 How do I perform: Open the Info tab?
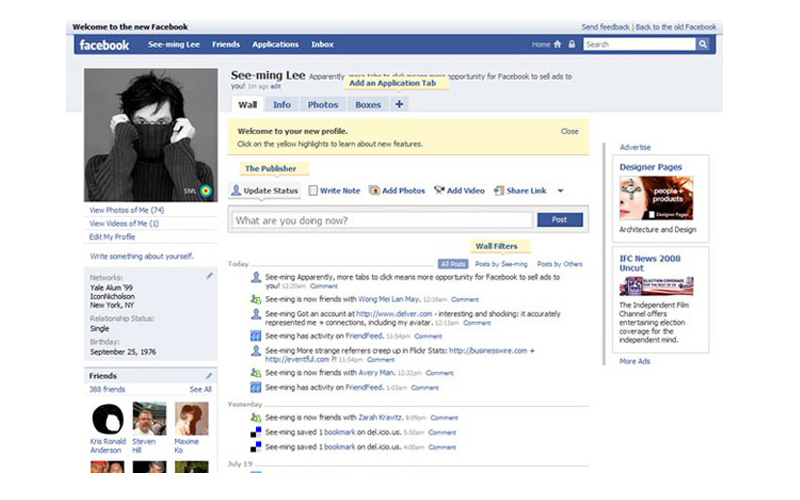pyautogui.click(x=282, y=105)
